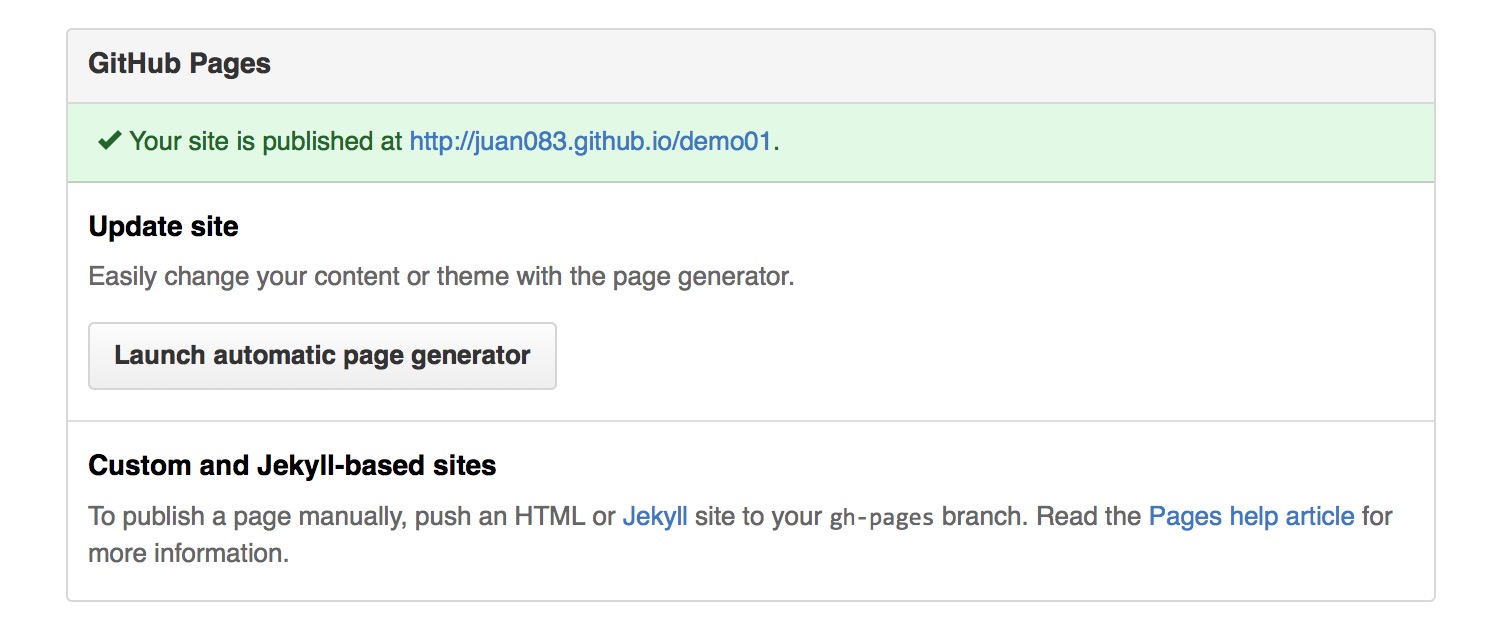Screen dimensions: 1496x632
Task: Click the gh-pages branch code text
Action: click(x=882, y=518)
